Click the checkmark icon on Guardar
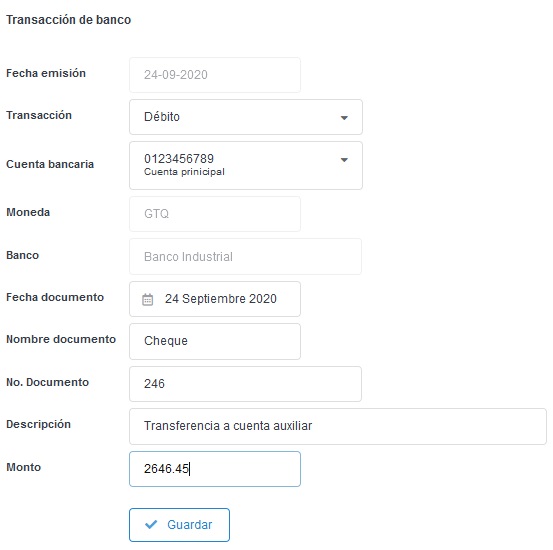 151,524
